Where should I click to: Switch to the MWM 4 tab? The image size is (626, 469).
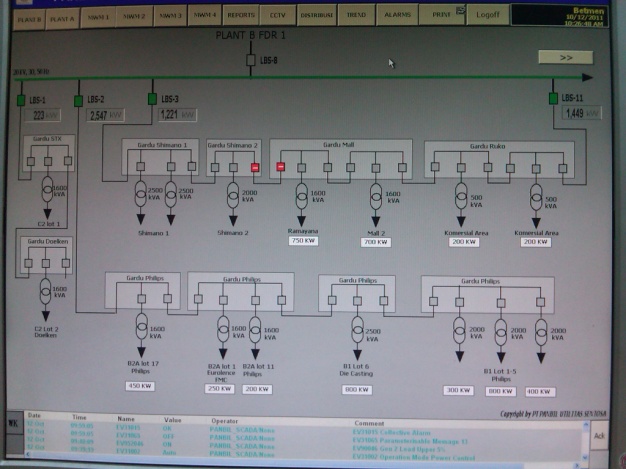[204, 15]
